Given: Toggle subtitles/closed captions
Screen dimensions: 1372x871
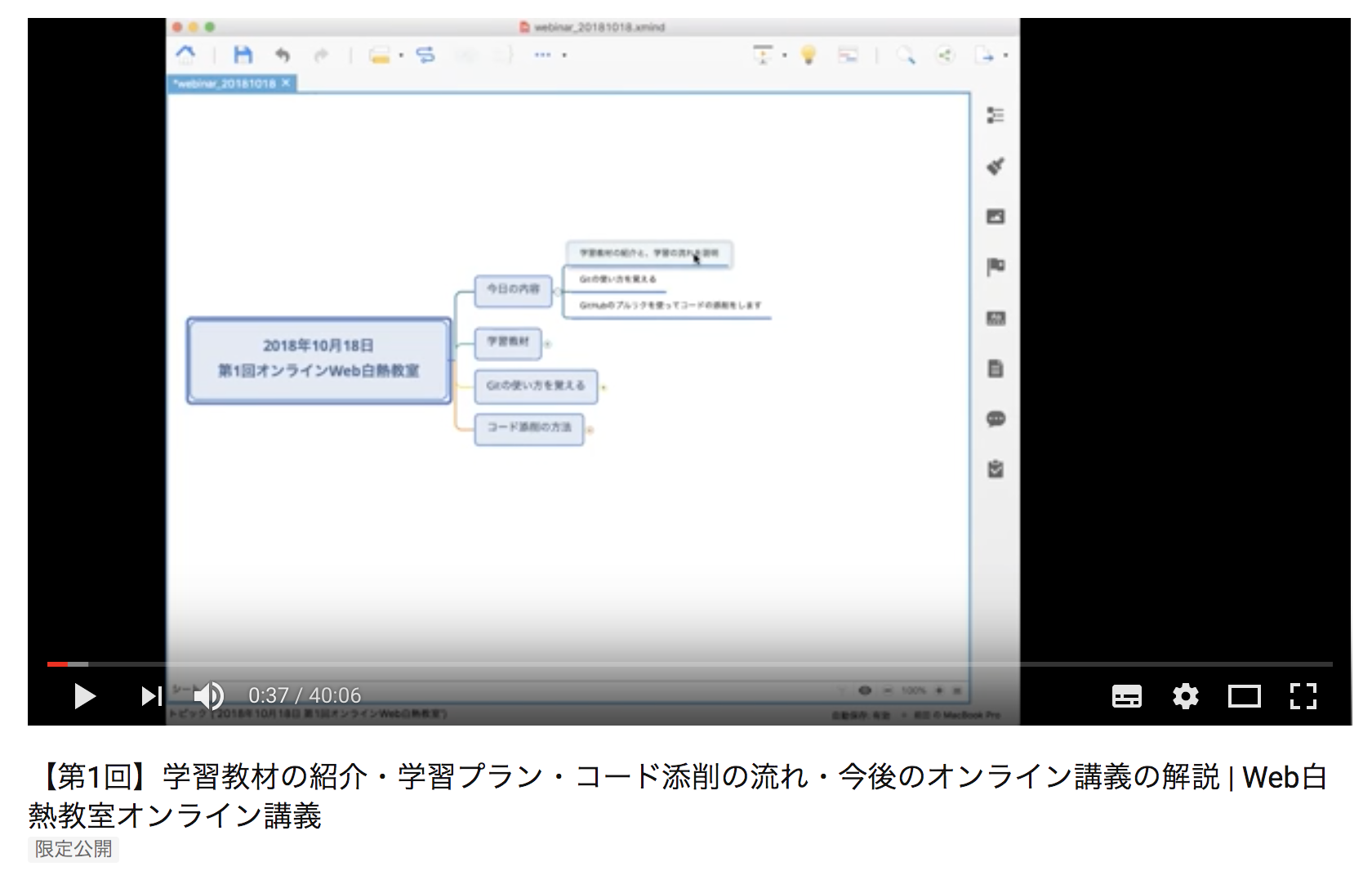Looking at the screenshot, I should tap(1127, 696).
